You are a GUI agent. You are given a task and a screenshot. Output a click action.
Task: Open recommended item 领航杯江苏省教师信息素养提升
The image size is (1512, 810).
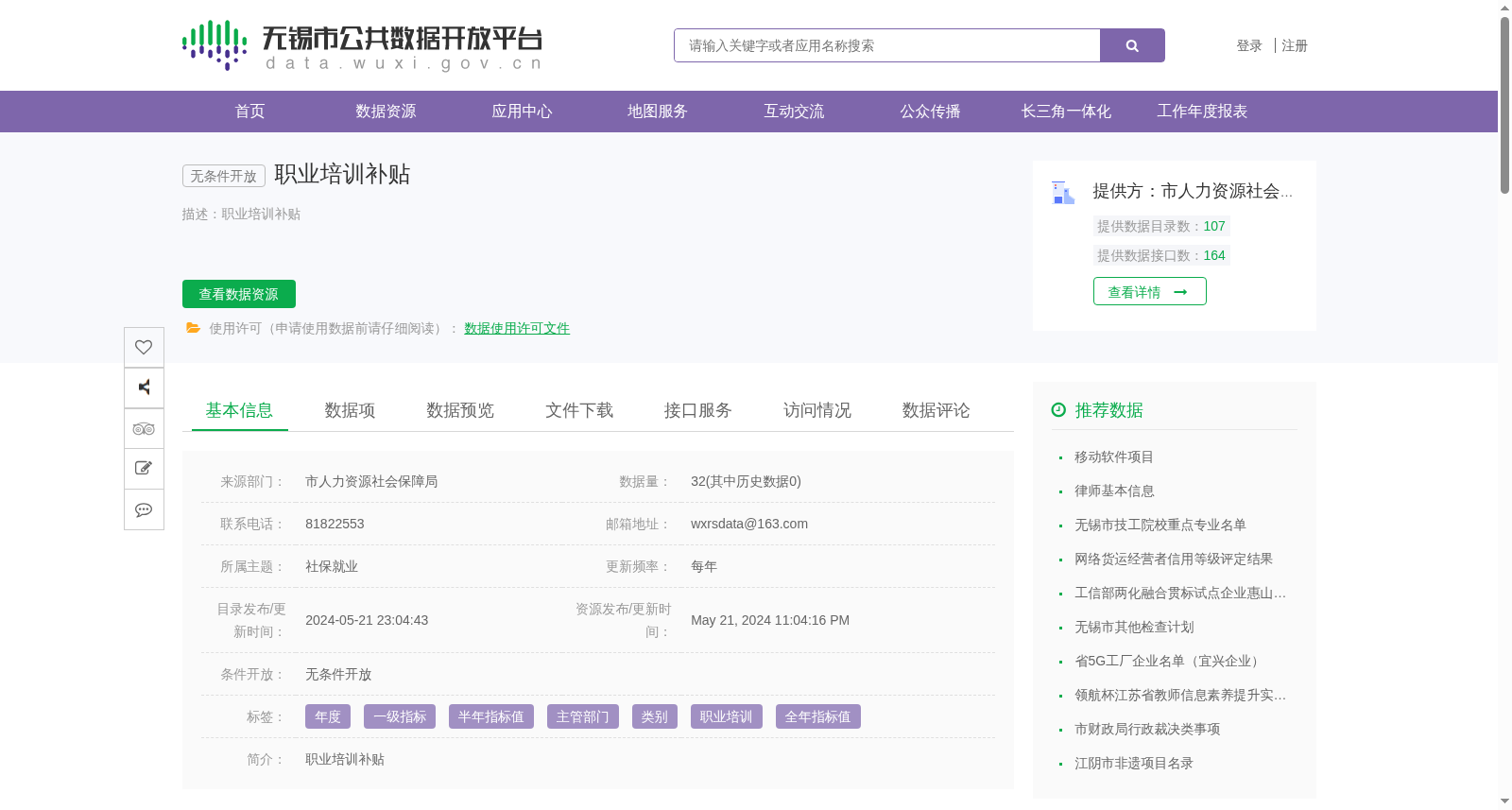1180,695
